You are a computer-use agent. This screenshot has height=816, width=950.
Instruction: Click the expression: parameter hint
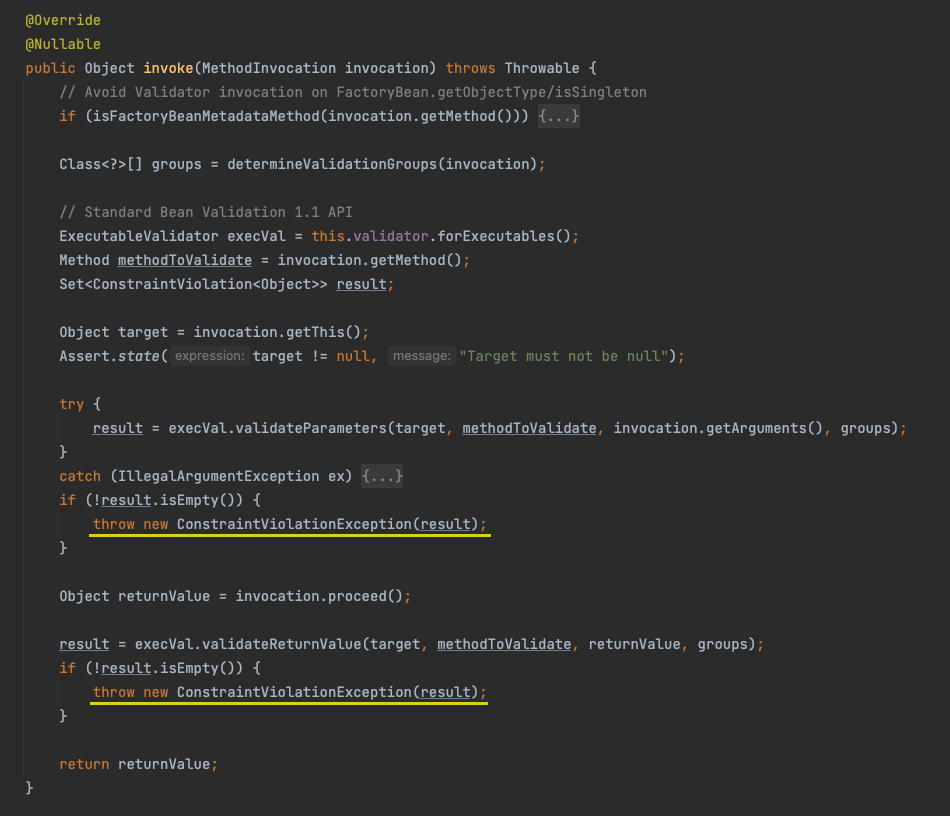[x=210, y=356]
